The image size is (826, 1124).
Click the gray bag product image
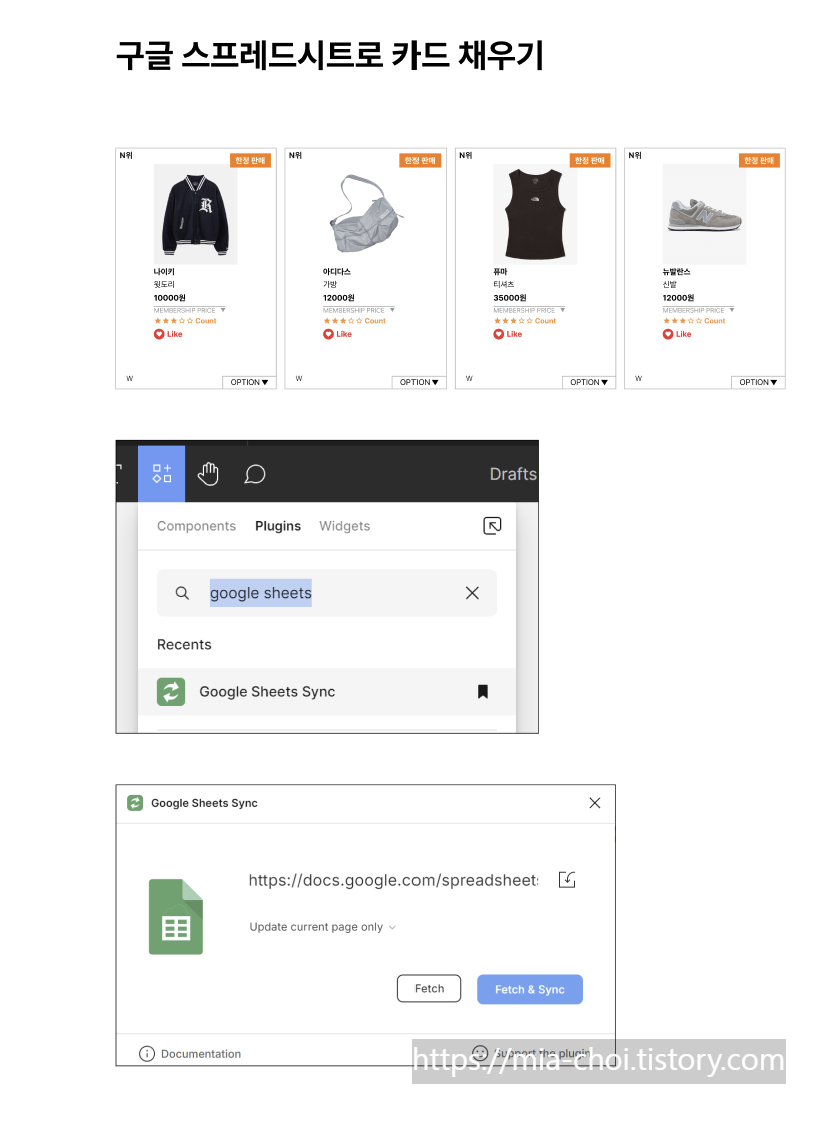[364, 214]
